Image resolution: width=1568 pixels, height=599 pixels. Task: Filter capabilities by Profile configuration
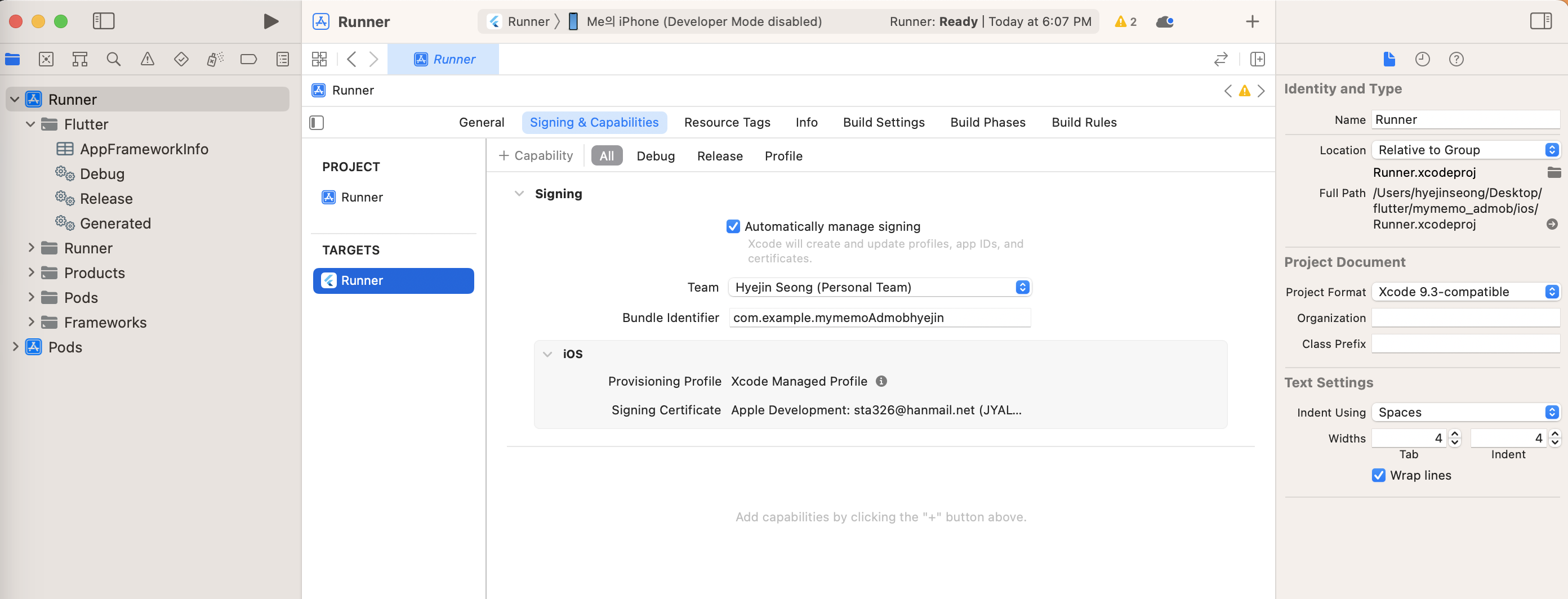pyautogui.click(x=783, y=157)
